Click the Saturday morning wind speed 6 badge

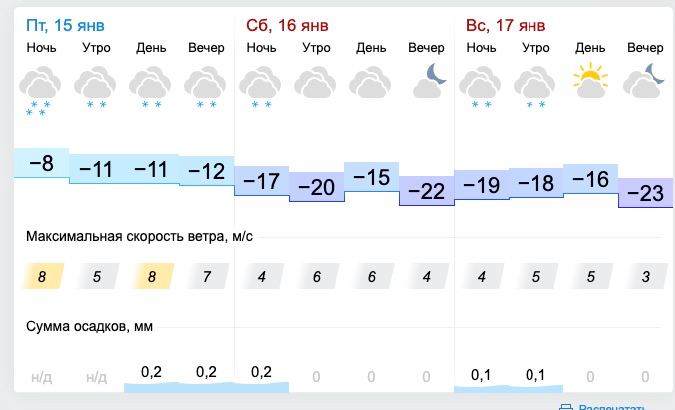coord(316,276)
